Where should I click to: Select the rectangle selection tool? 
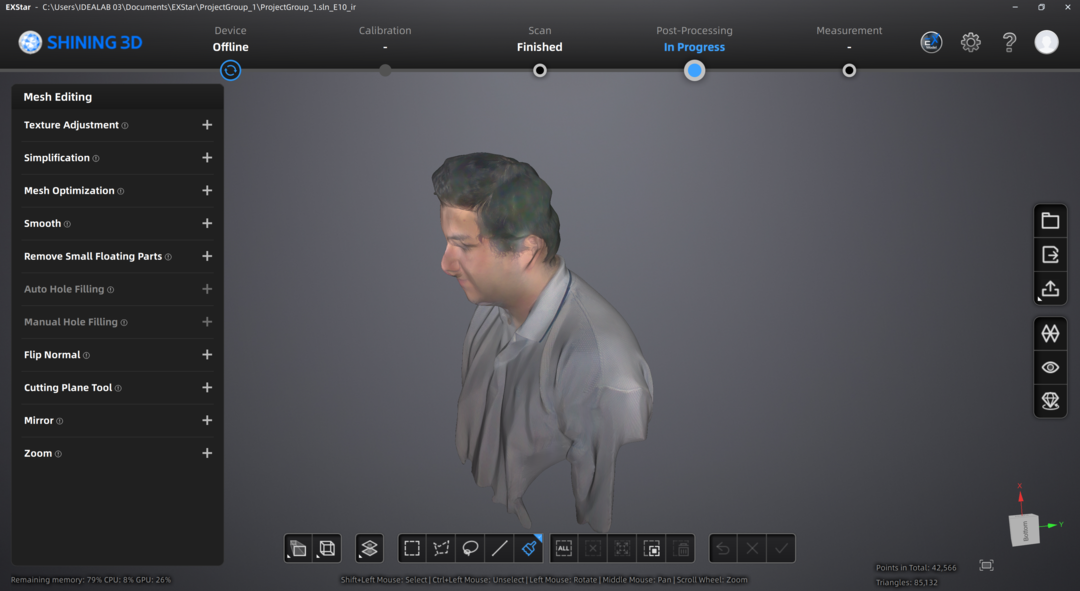pos(412,548)
